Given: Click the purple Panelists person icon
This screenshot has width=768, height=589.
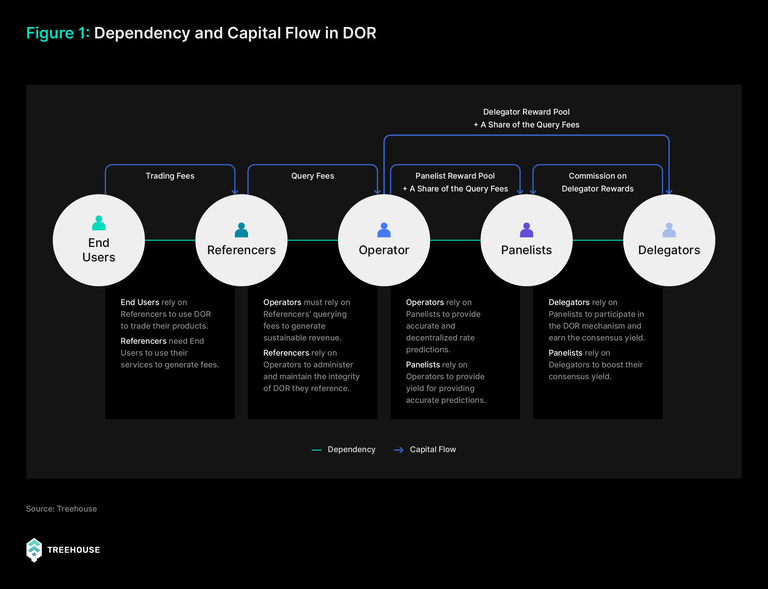Looking at the screenshot, I should tap(527, 230).
